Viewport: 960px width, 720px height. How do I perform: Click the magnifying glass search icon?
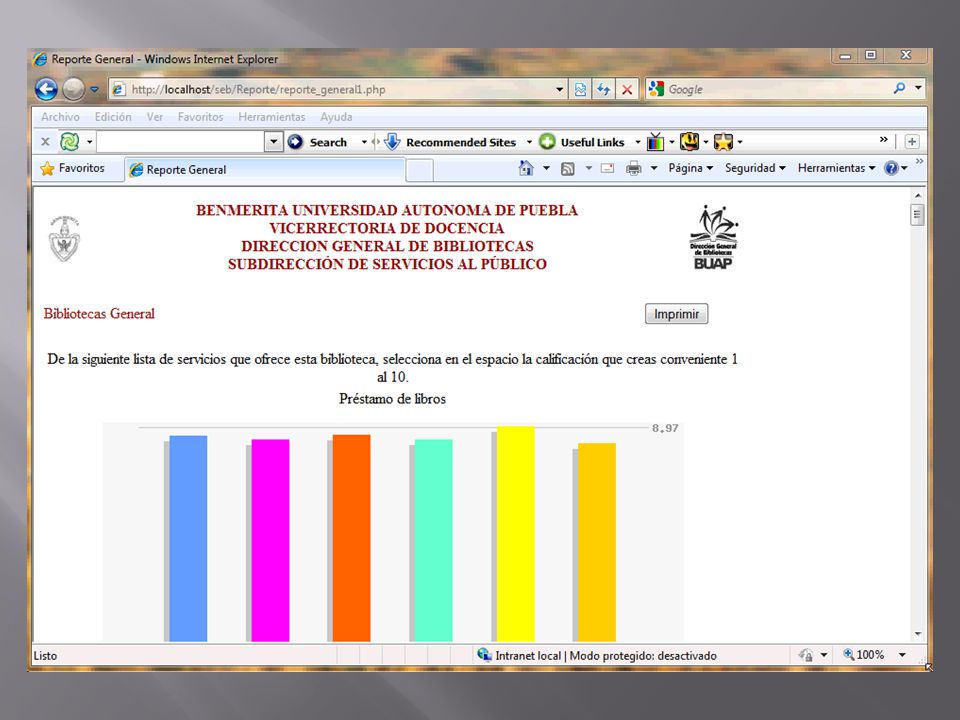pyautogui.click(x=899, y=89)
